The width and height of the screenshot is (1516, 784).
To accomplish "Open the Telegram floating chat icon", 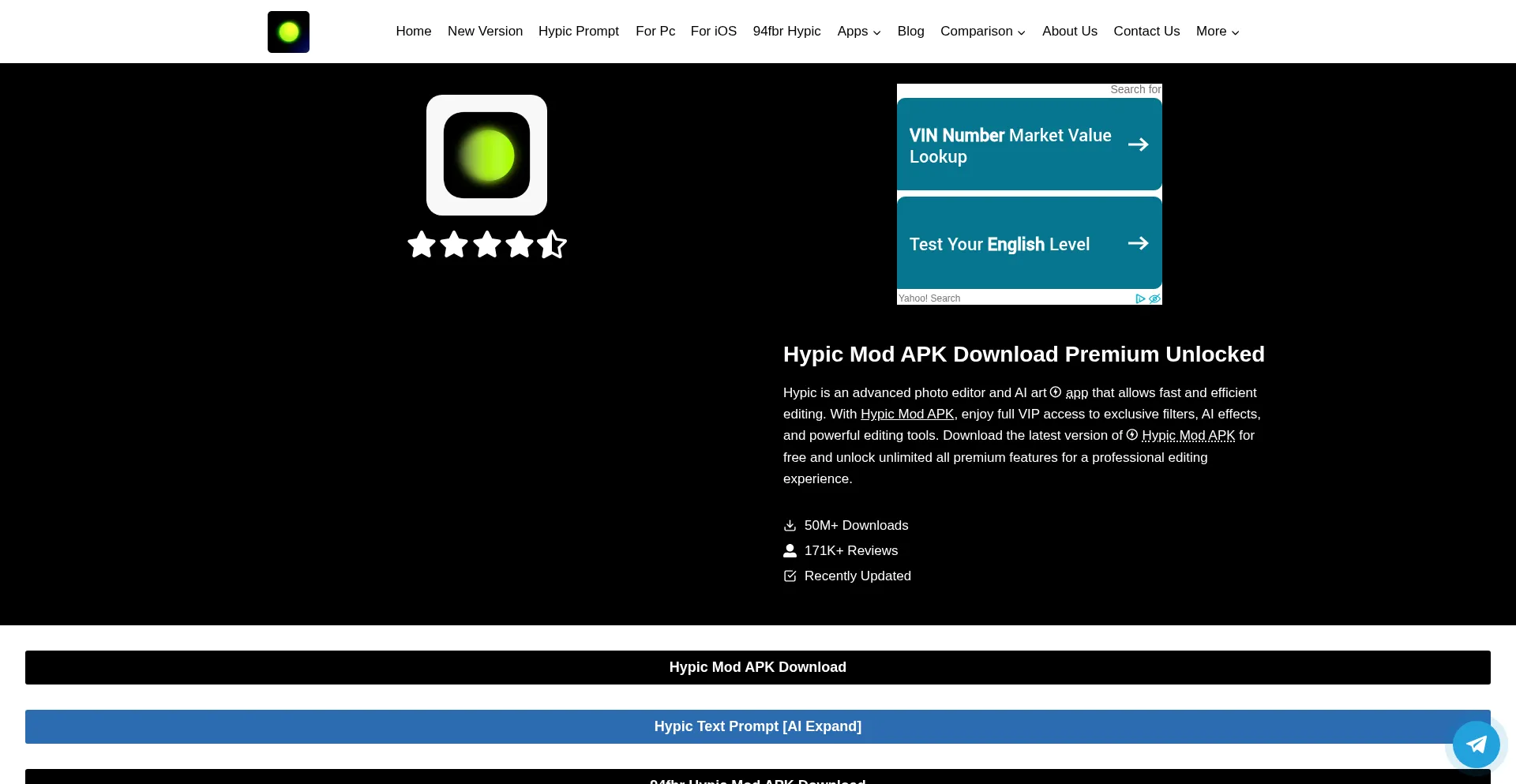I will [1476, 744].
